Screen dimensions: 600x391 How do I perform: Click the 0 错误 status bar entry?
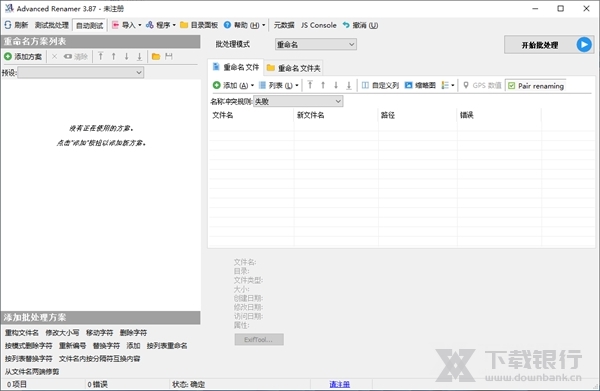[97, 384]
